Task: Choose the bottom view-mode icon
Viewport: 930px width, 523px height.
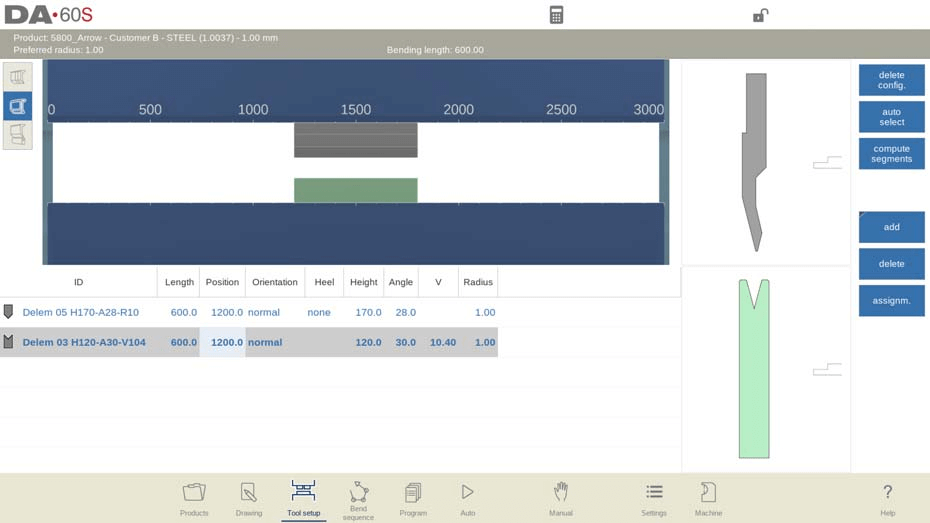Action: pos(18,134)
